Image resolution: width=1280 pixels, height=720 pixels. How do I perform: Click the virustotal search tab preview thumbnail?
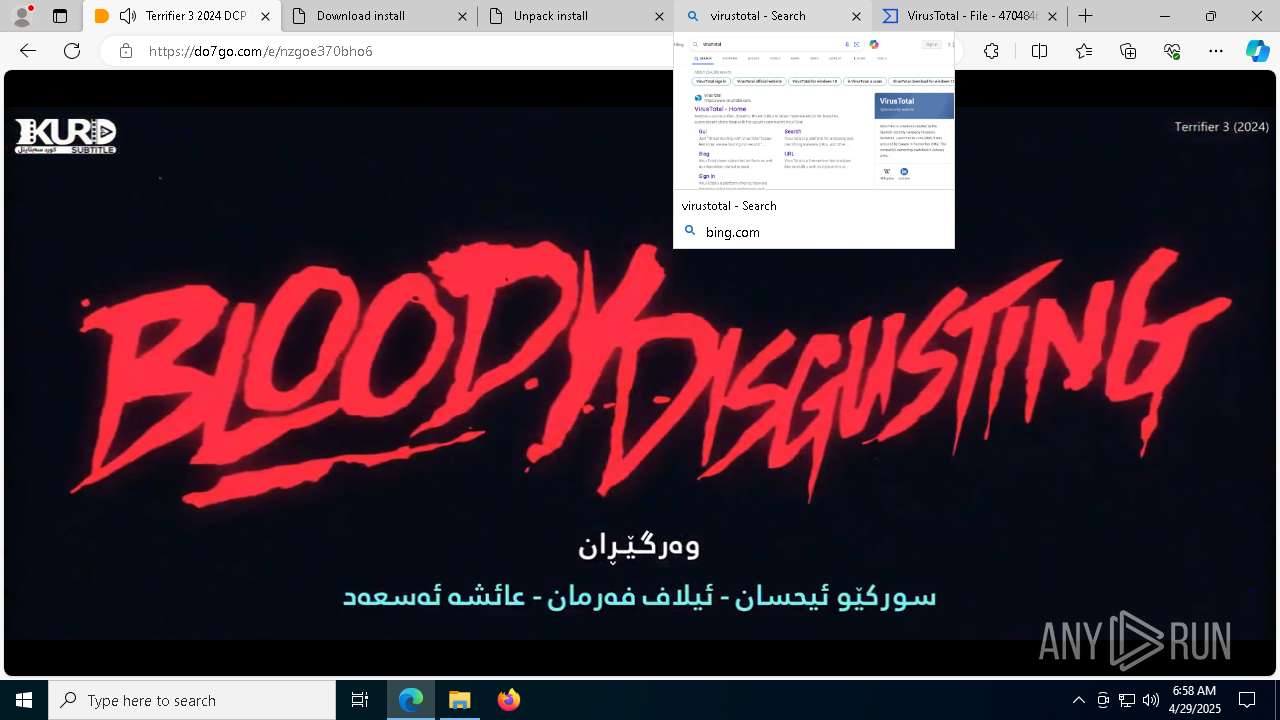[814, 111]
